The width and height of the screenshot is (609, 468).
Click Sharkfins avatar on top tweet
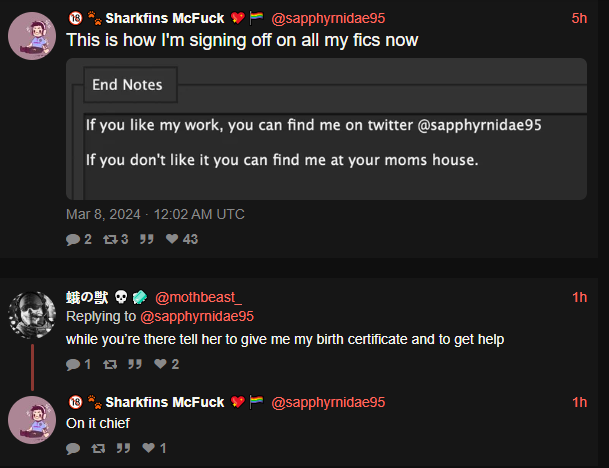[32, 36]
